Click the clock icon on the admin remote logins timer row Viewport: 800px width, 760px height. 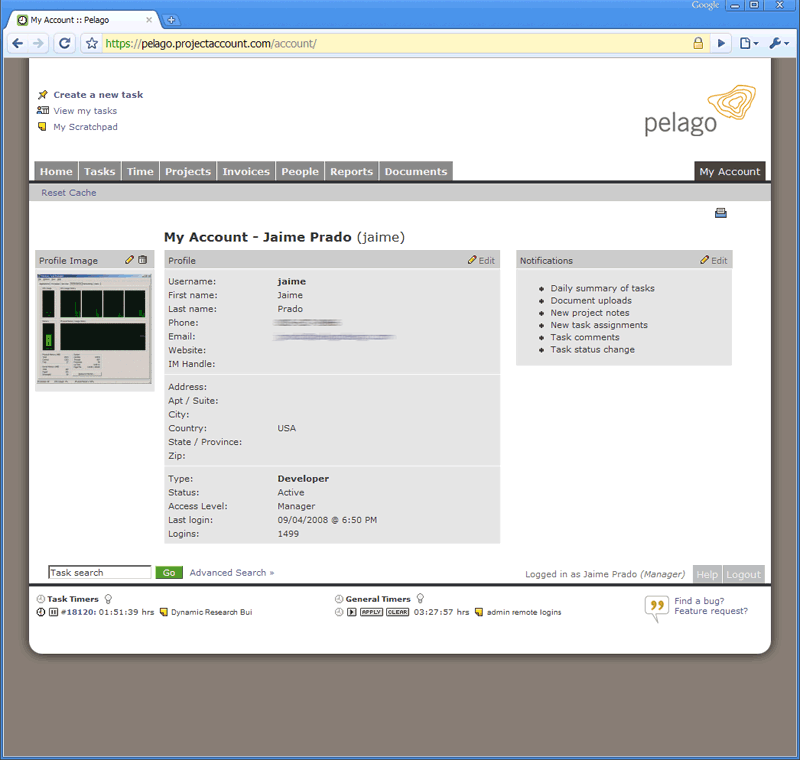tap(339, 612)
